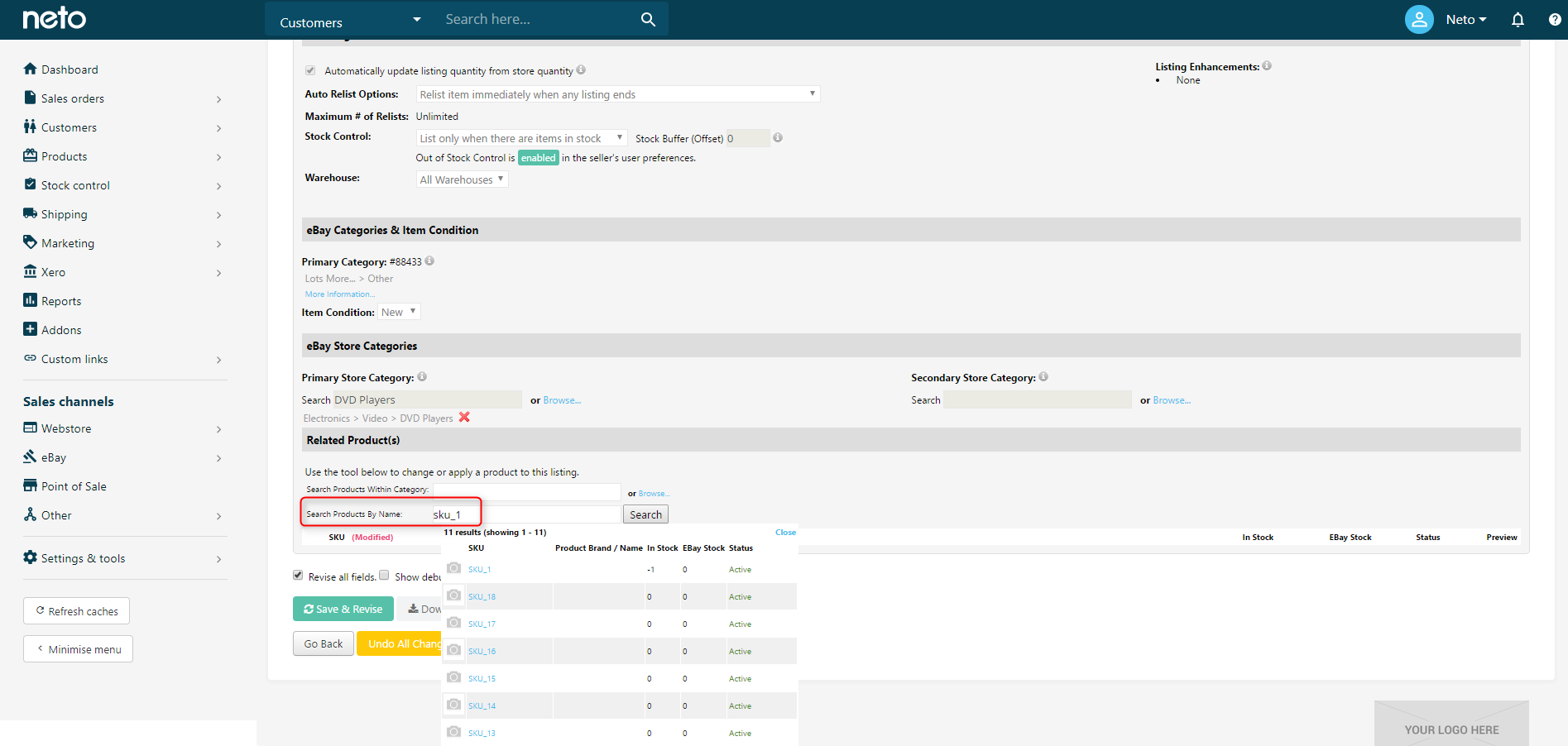Click the More Information link
Screen dimensions: 1568x746
(340, 294)
